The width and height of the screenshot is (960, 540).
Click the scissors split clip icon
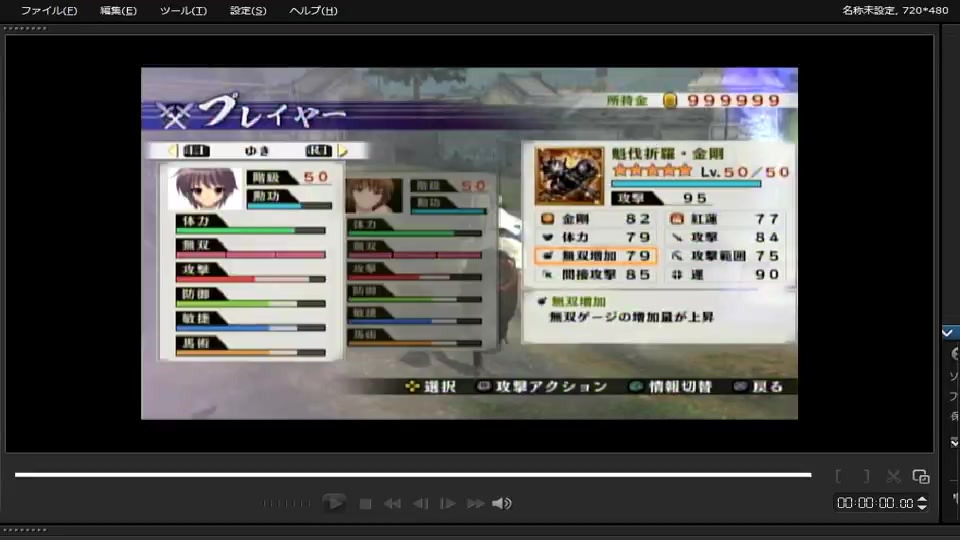tap(893, 476)
